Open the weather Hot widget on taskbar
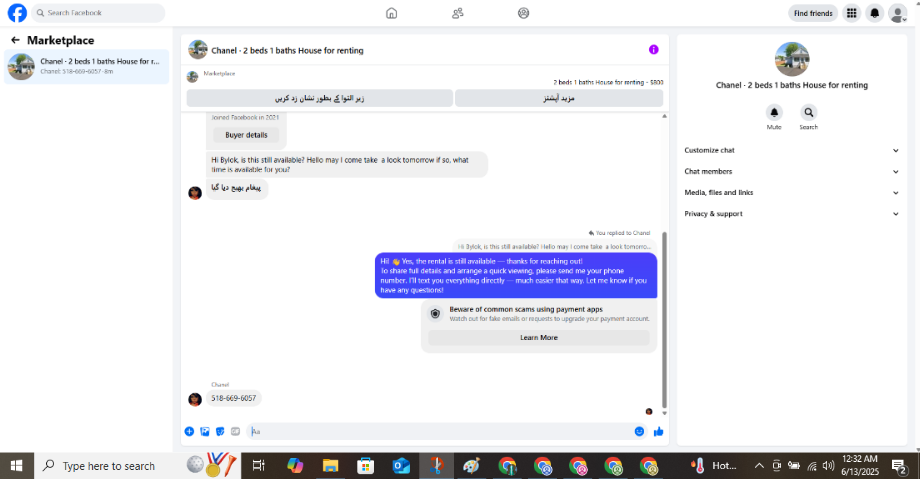 [x=714, y=465]
